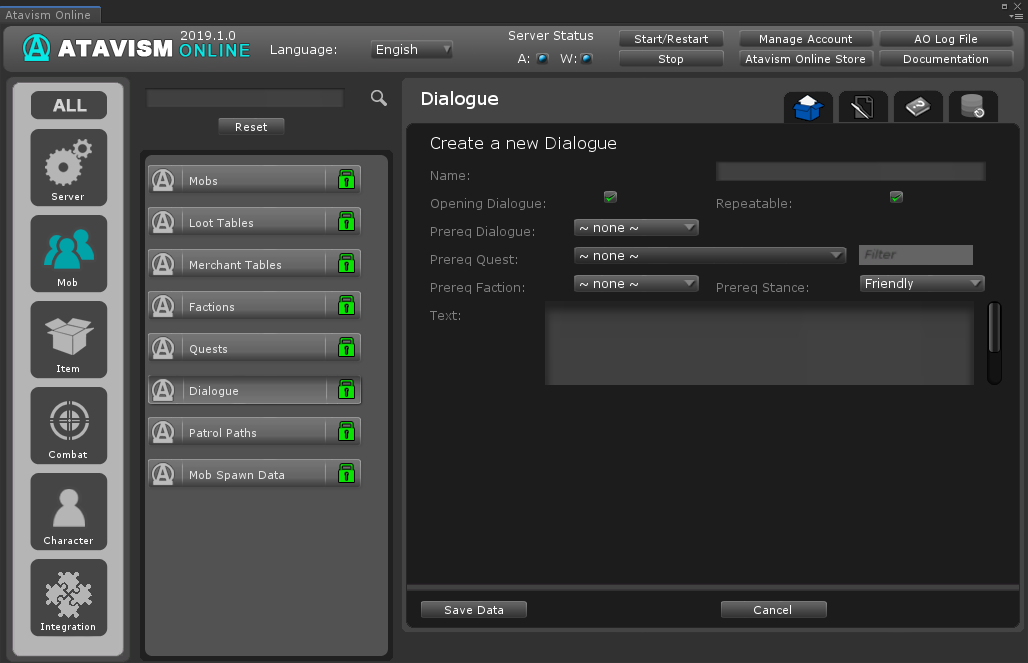Open the Item category
This screenshot has width=1028, height=663.
pos(68,339)
